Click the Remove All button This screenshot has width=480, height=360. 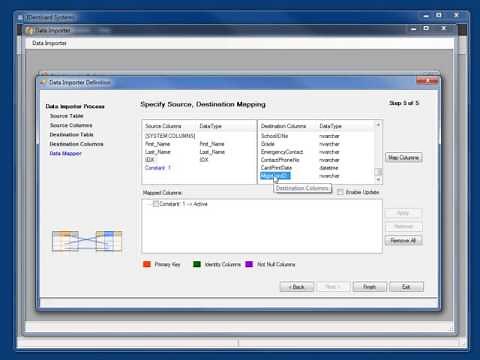(x=403, y=240)
